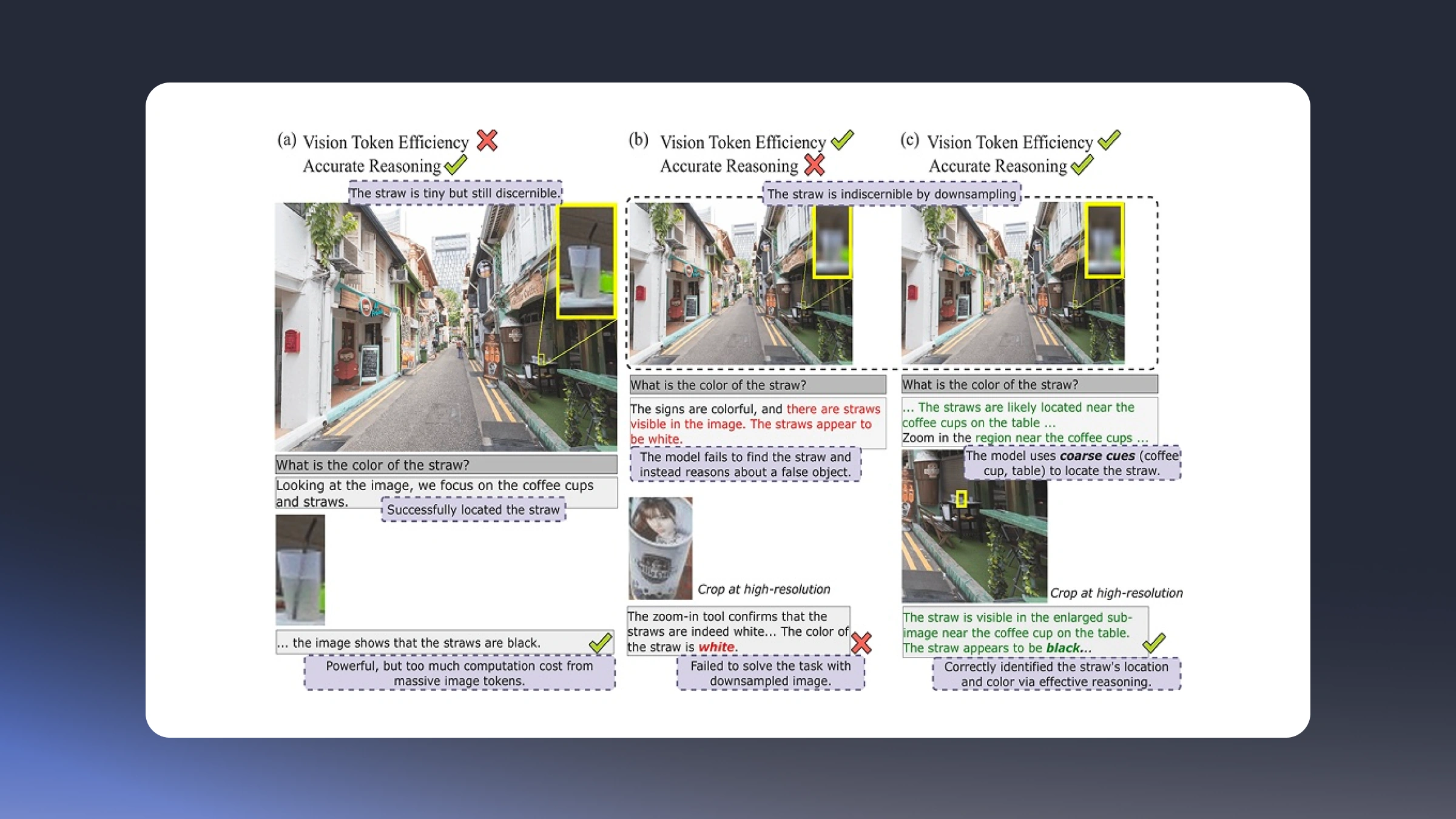This screenshot has height=819, width=1456.
Task: Click the green check next to 'straws are black' answer
Action: pyautogui.click(x=601, y=643)
